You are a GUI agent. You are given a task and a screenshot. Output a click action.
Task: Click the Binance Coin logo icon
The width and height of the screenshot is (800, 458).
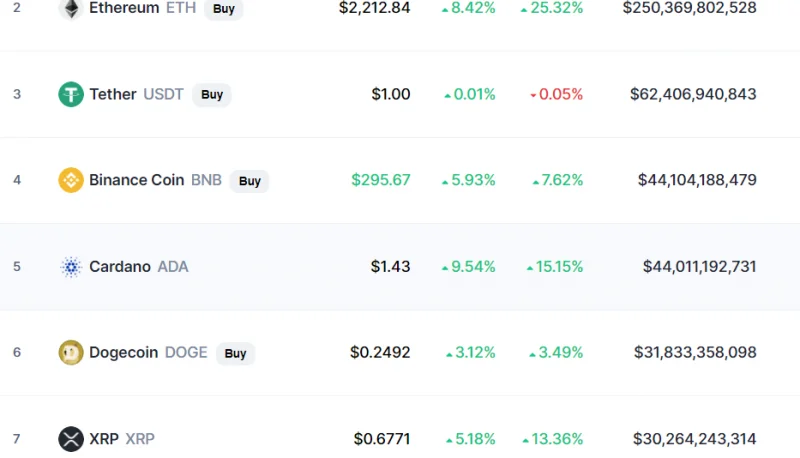[71, 180]
